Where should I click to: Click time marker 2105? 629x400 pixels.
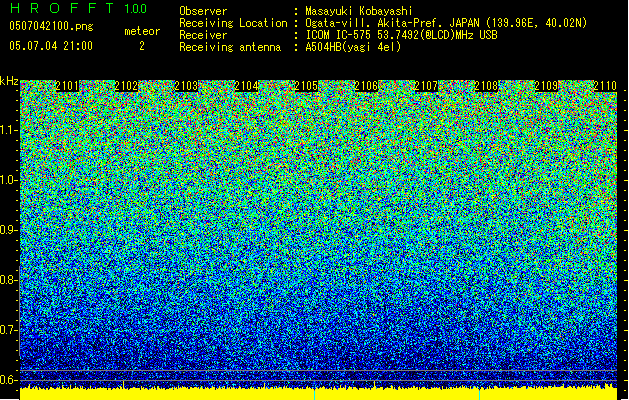tap(306, 86)
